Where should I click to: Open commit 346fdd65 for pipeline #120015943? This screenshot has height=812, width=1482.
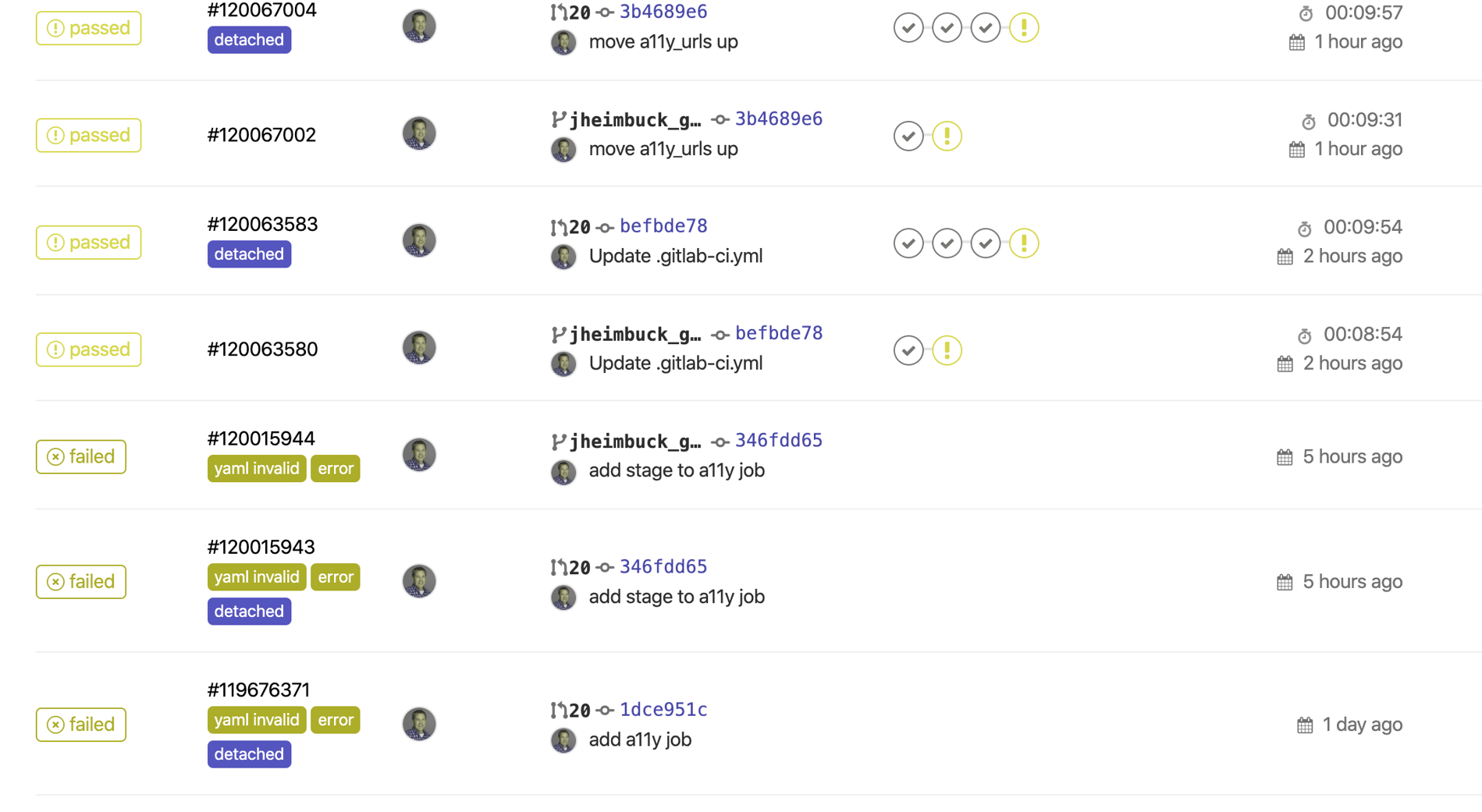click(663, 567)
